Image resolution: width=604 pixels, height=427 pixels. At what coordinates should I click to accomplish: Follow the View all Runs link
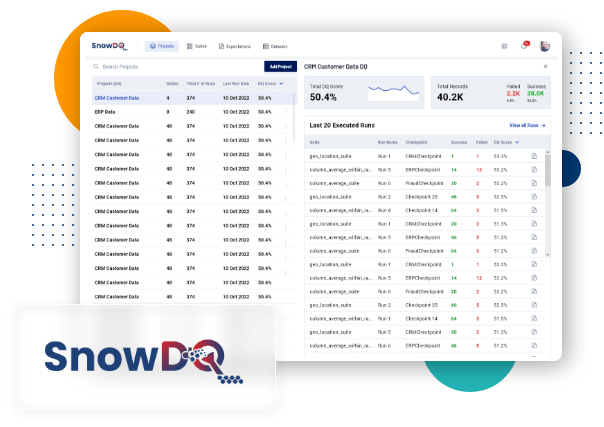527,126
